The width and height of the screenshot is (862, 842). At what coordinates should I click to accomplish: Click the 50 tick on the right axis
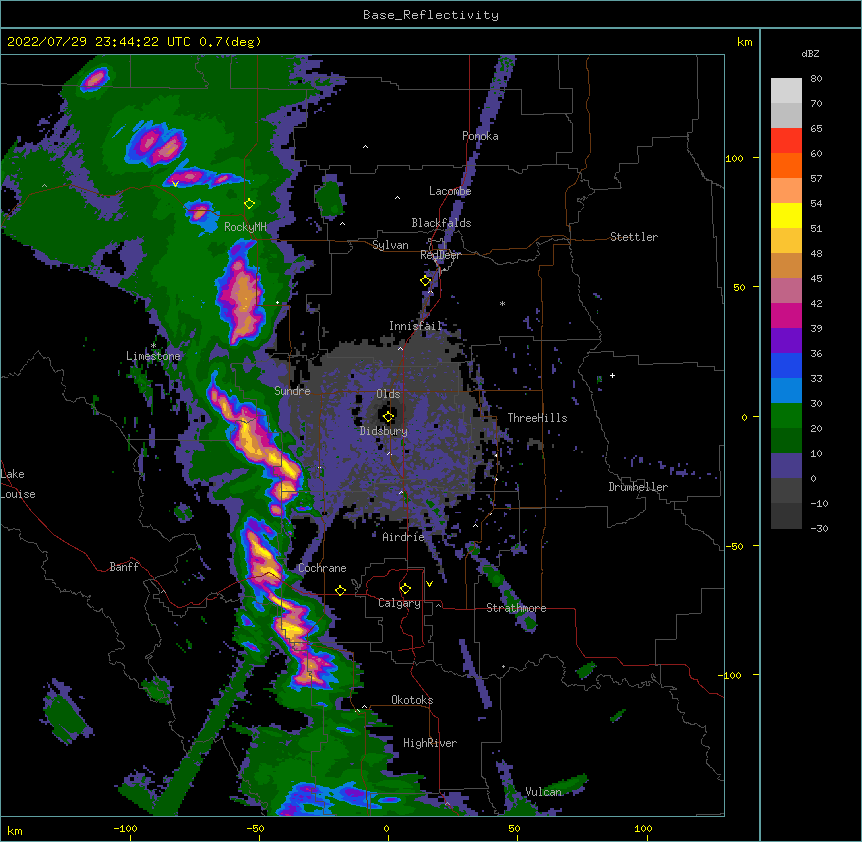point(739,287)
